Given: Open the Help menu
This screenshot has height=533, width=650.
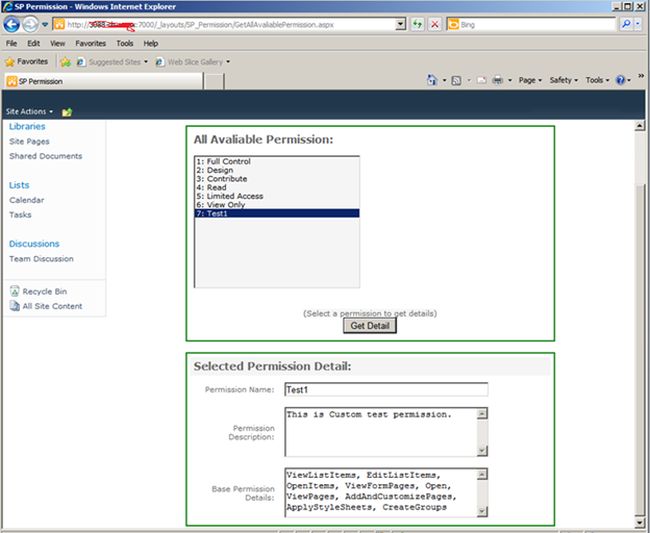Looking at the screenshot, I should tap(150, 43).
